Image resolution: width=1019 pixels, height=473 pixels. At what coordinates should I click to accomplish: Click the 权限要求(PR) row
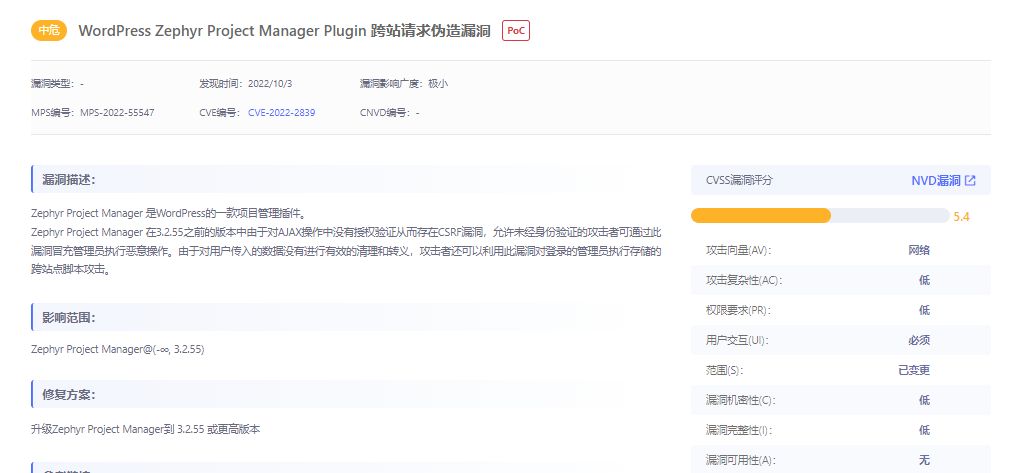tap(841, 310)
